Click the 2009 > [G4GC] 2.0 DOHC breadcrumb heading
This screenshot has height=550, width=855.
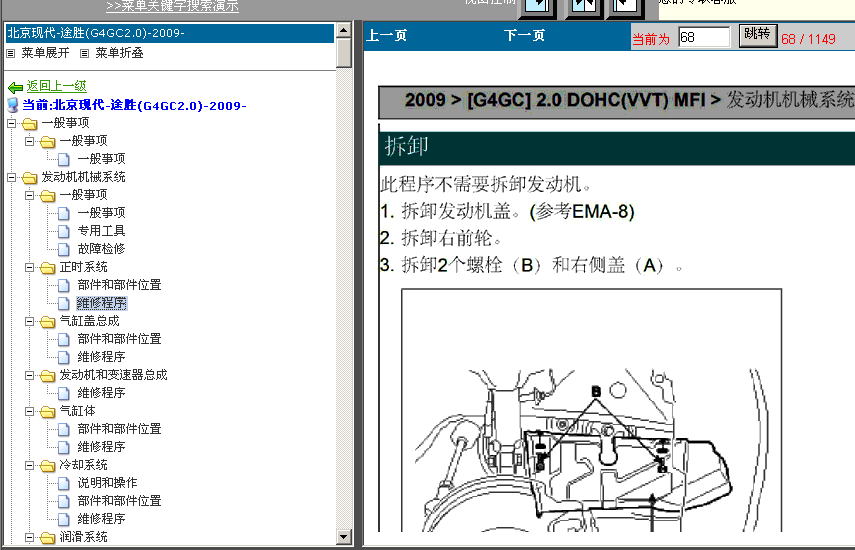pyautogui.click(x=616, y=101)
